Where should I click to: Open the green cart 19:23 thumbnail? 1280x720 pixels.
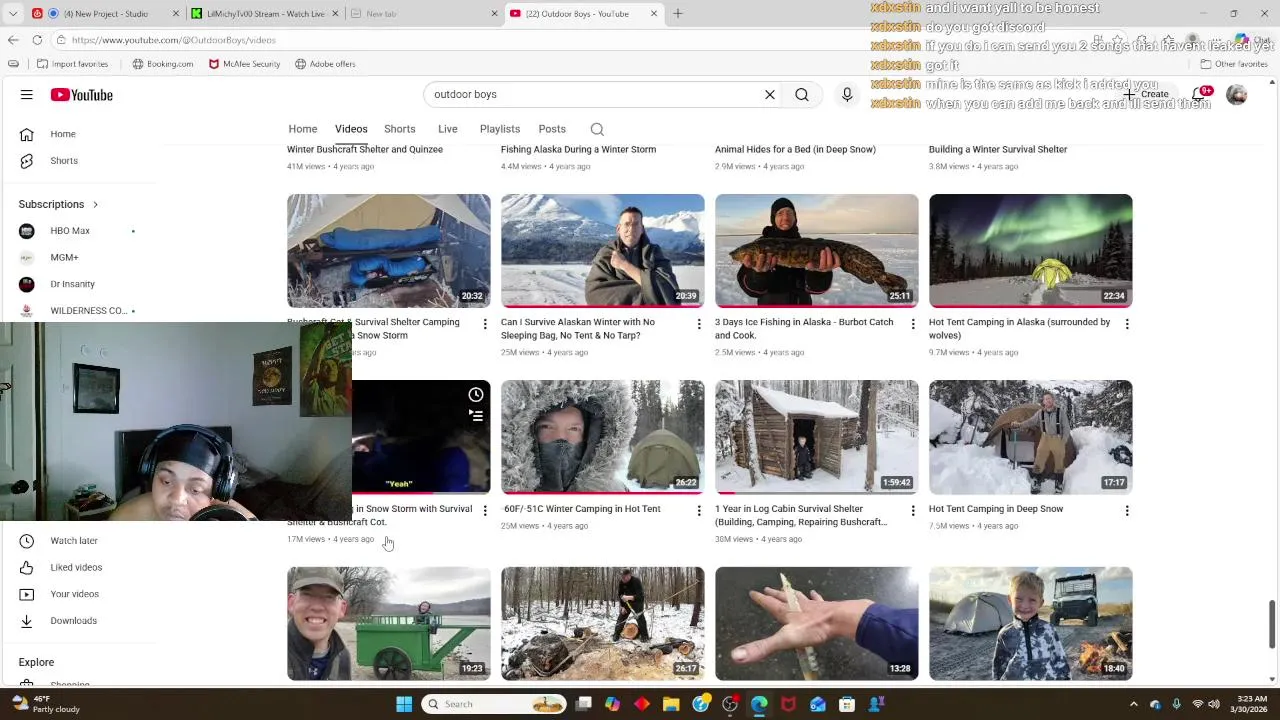coord(389,624)
